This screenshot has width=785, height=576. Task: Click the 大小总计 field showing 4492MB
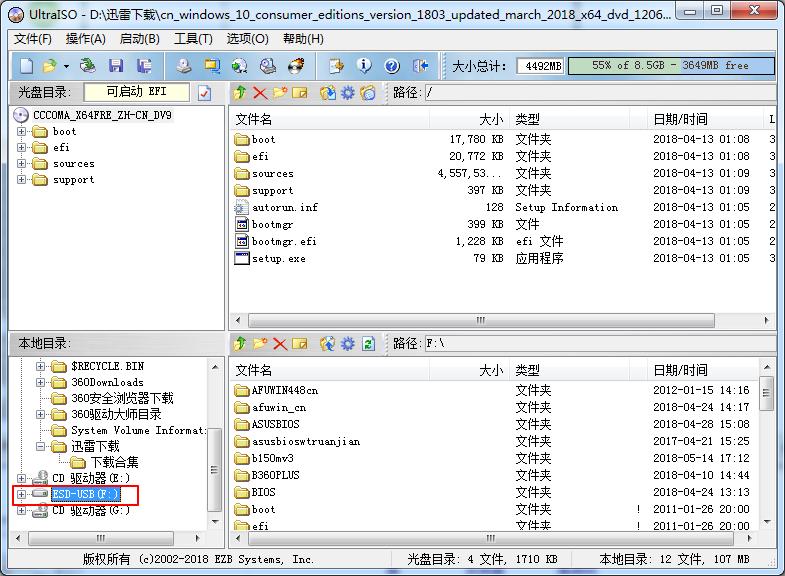pyautogui.click(x=540, y=66)
